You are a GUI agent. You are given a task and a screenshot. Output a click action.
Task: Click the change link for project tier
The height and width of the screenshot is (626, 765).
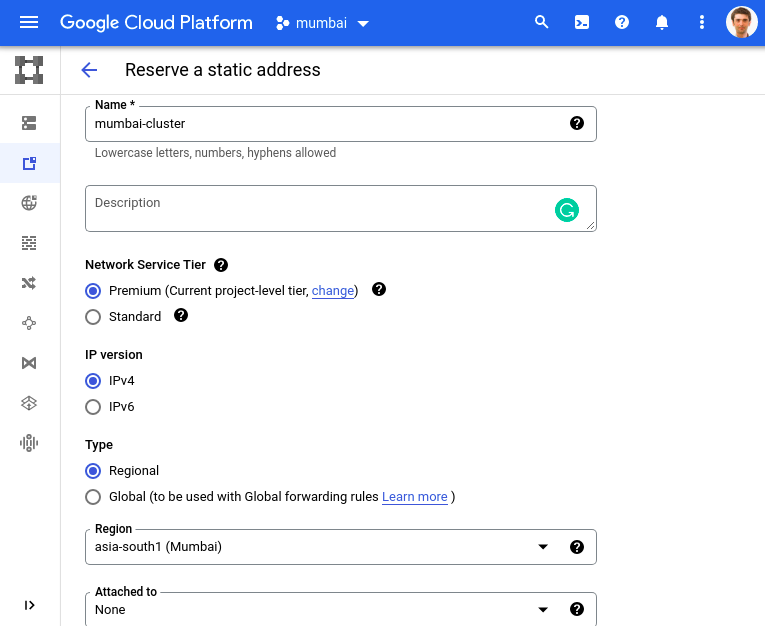(x=333, y=291)
